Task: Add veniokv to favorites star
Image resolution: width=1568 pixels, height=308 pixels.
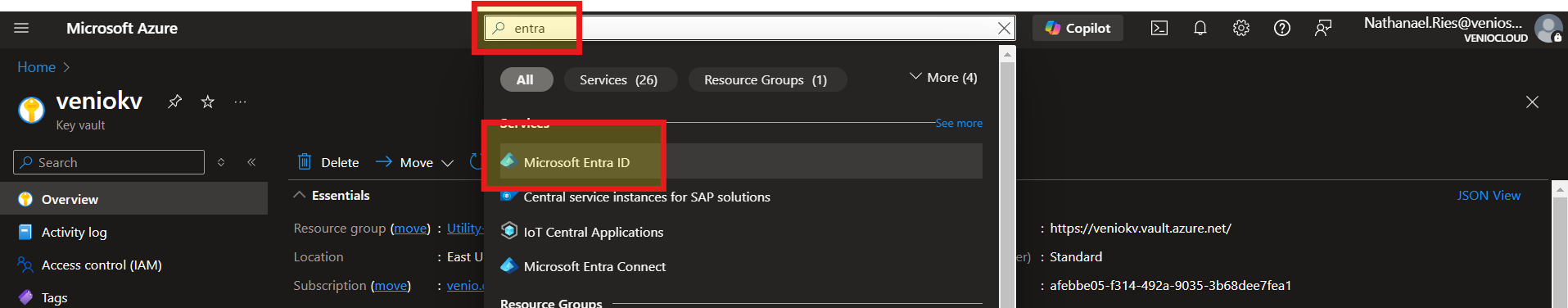Action: [x=208, y=102]
